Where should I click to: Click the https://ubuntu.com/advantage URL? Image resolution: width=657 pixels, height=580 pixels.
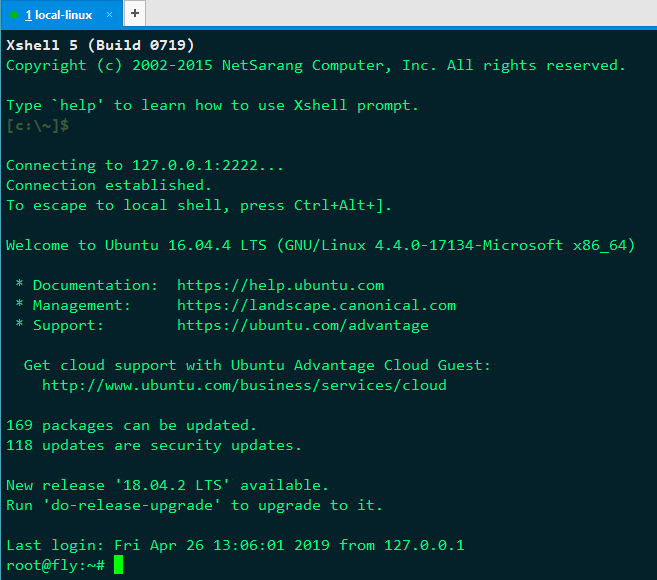tap(303, 325)
